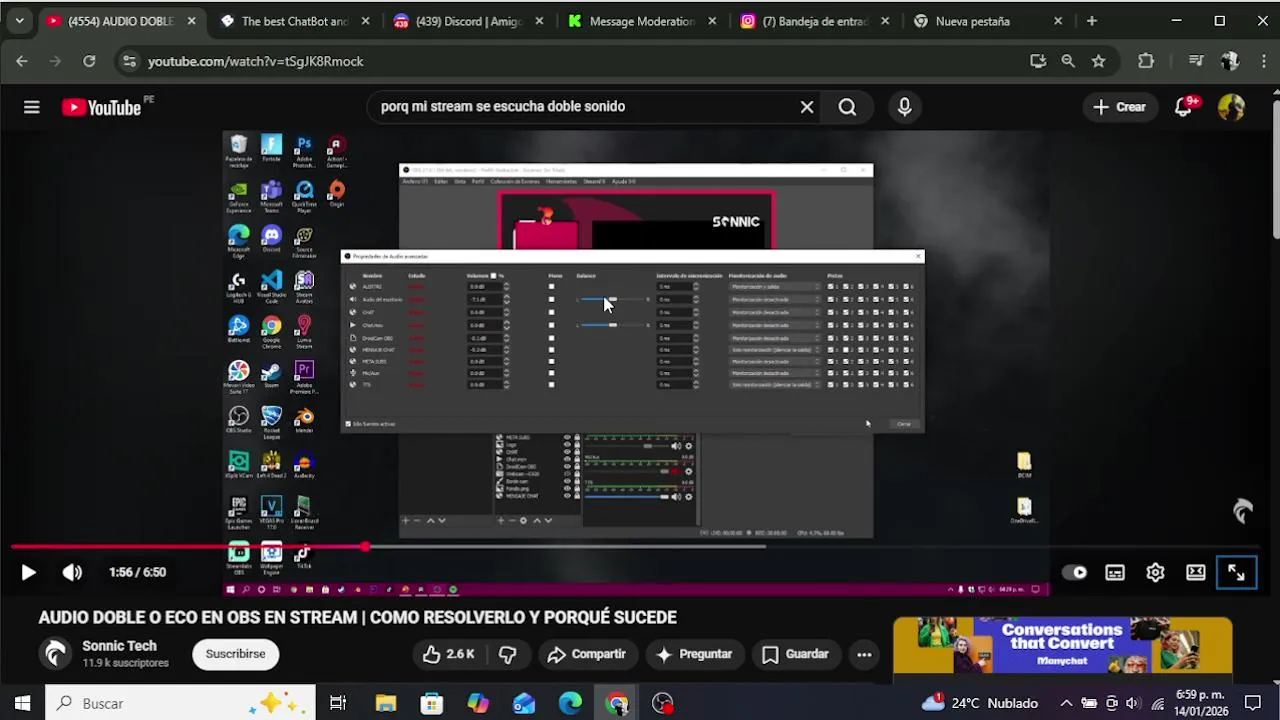Click the 1:56 / 6:50 time display
Image resolution: width=1280 pixels, height=720 pixels.
pyautogui.click(x=137, y=572)
